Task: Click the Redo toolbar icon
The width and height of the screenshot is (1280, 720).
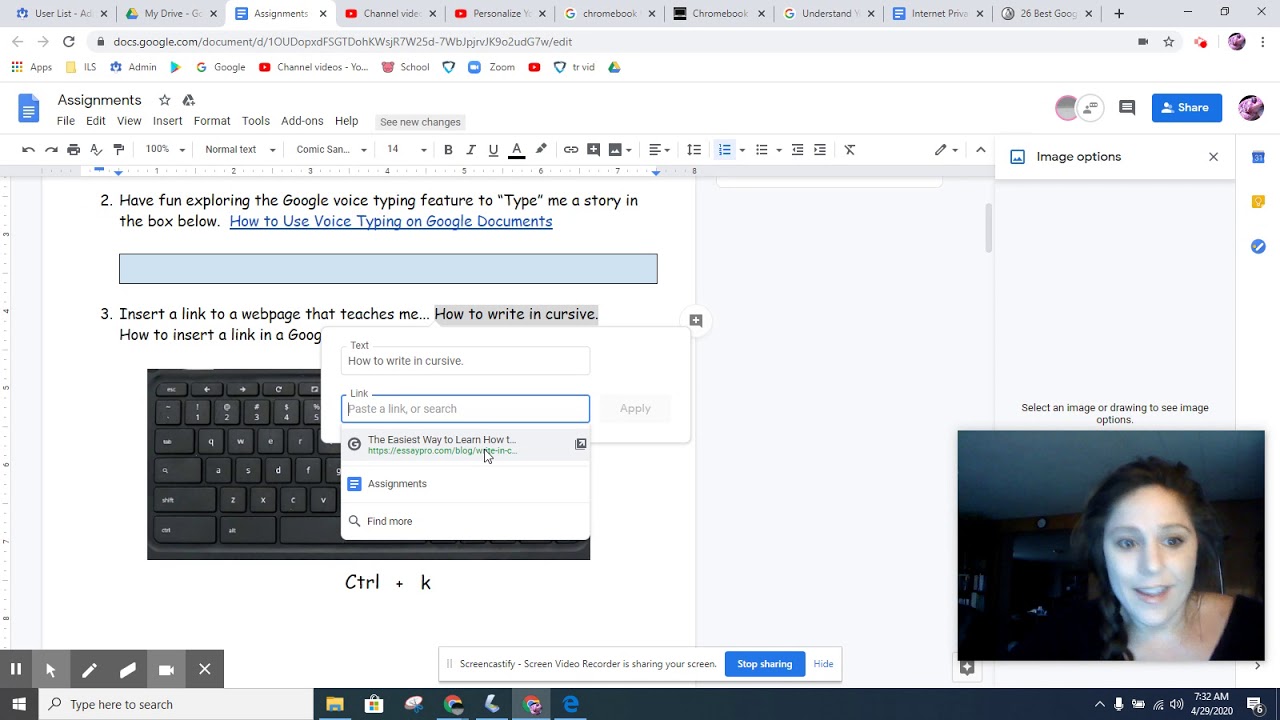Action: coord(51,150)
